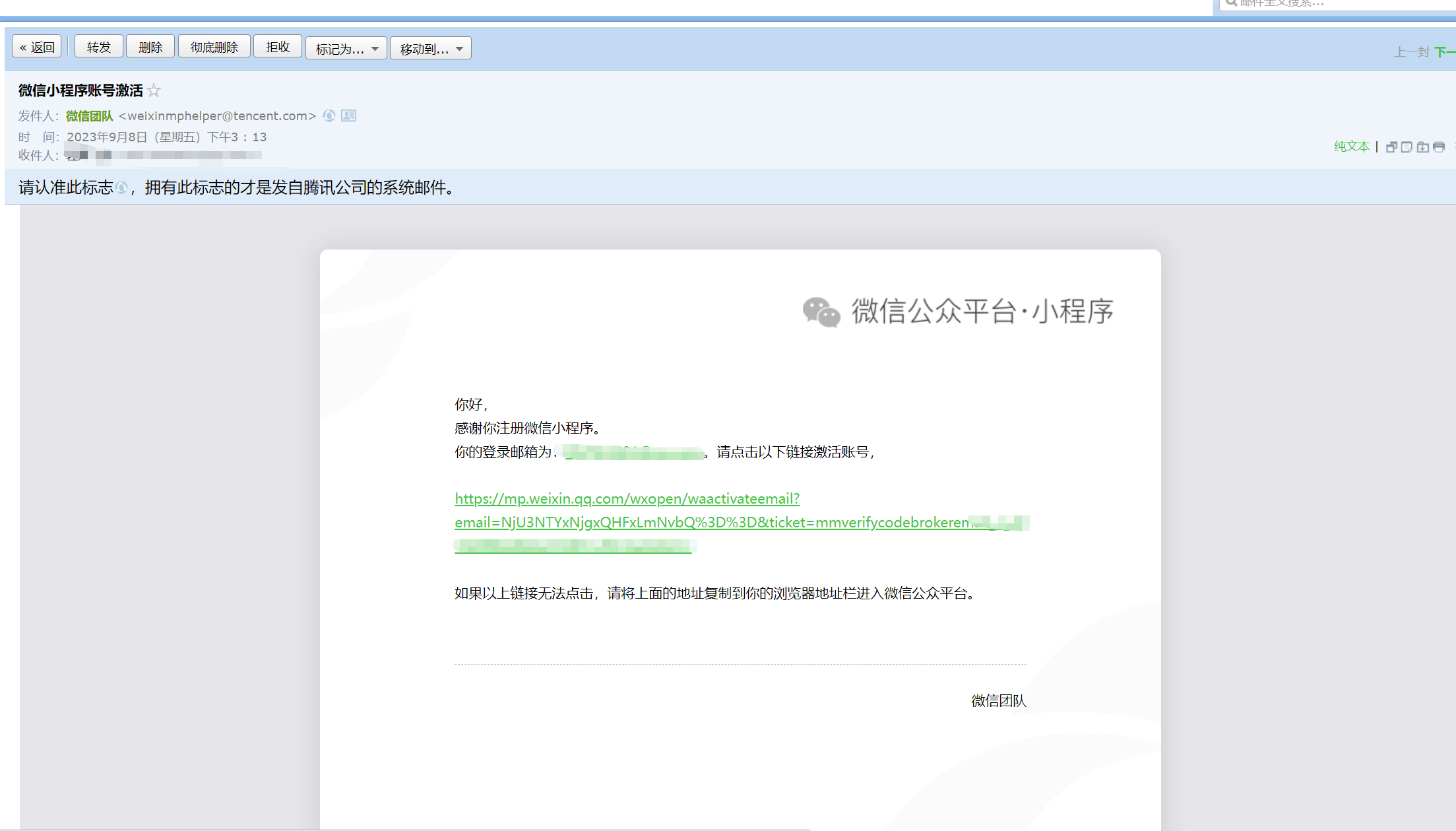Click the note icon beside new-window icon

pos(1407,147)
